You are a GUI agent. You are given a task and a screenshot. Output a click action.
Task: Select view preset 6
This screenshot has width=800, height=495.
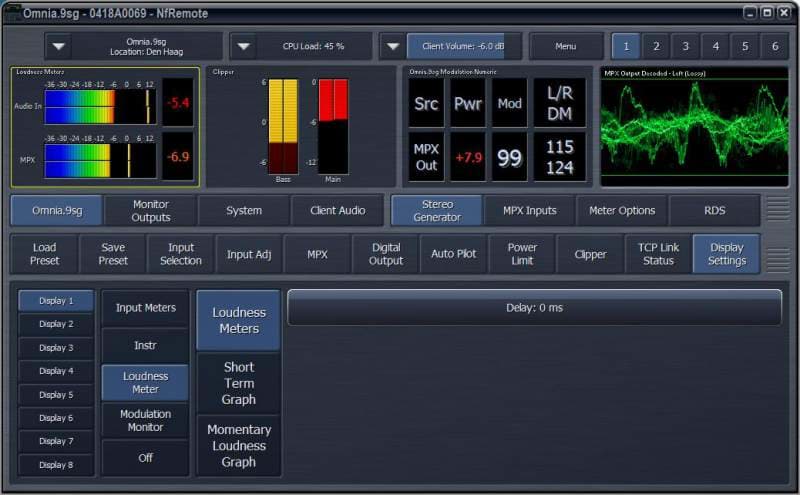[x=775, y=46]
